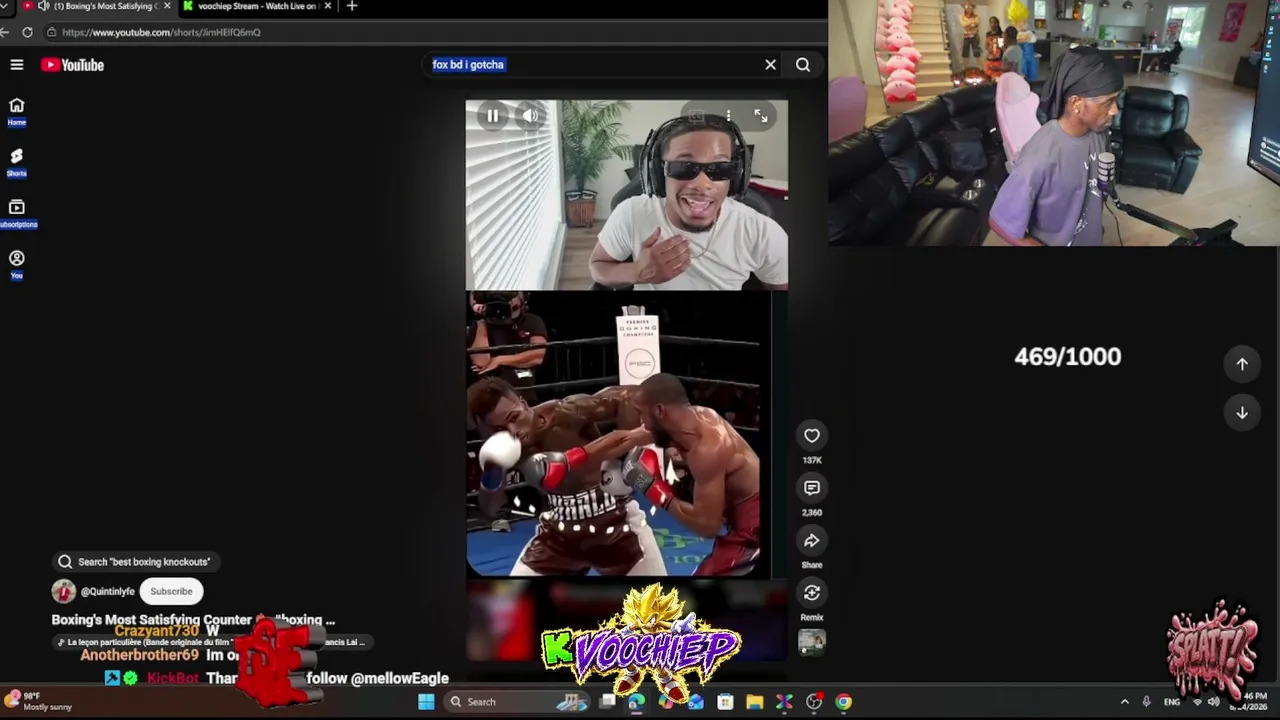Screen dimensions: 1280x720
Task: Open Shorts in the YouTube sidebar
Action: click(17, 163)
